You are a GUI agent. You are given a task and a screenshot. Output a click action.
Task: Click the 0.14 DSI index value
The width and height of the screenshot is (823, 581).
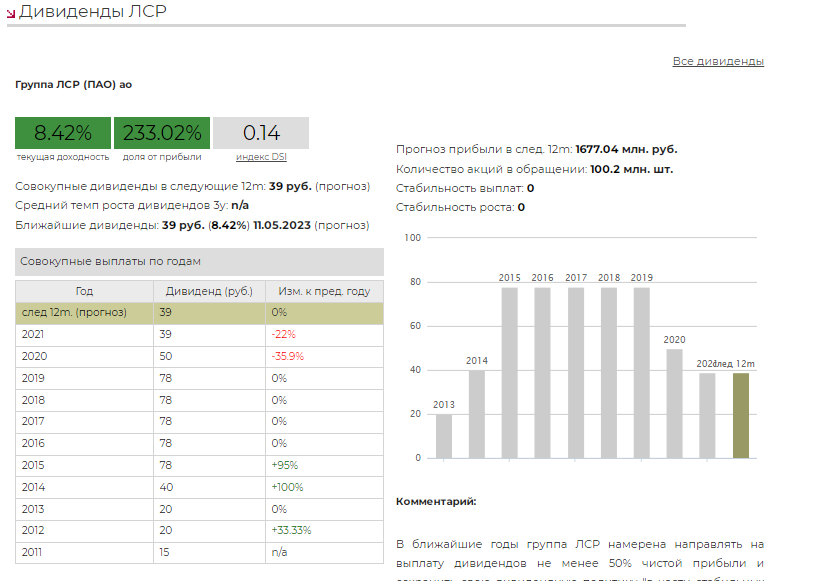(261, 133)
